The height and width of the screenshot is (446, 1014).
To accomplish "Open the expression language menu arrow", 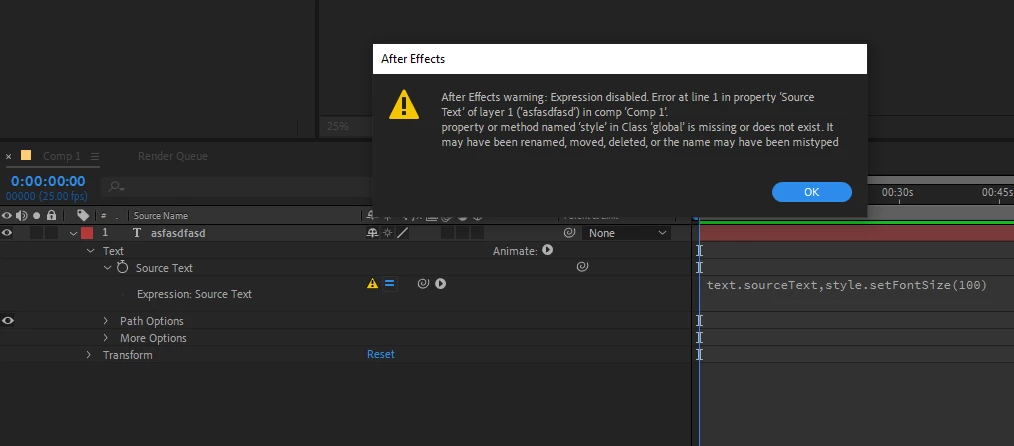I will [x=440, y=283].
